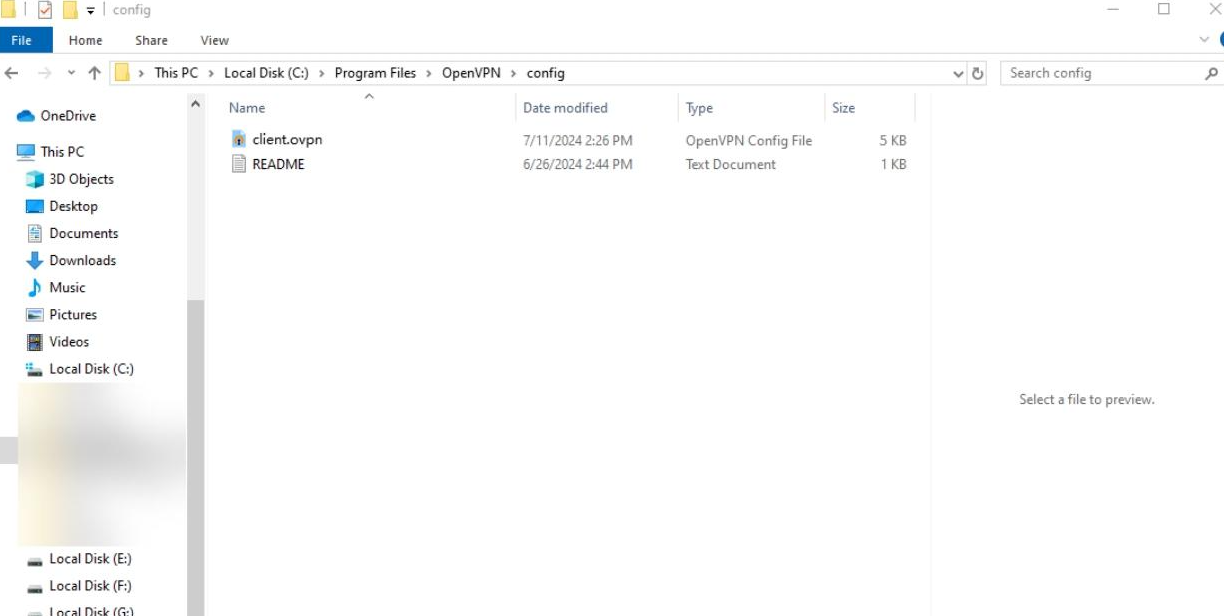Open the Downloads folder

(x=82, y=260)
